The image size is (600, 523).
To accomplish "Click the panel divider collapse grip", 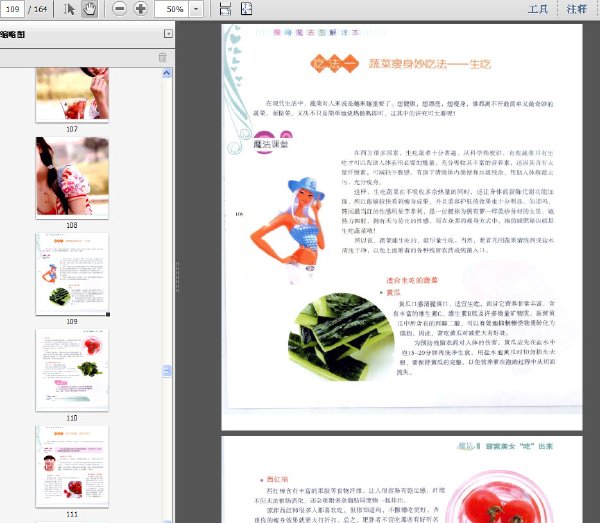I will (178, 277).
